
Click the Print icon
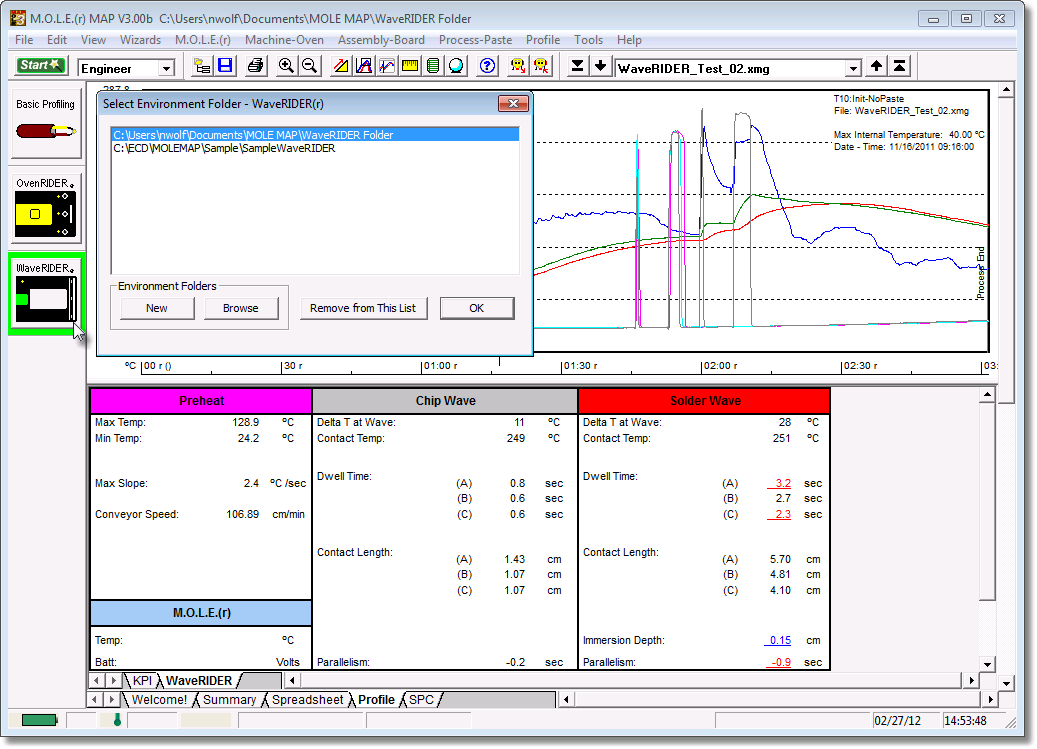(x=255, y=66)
